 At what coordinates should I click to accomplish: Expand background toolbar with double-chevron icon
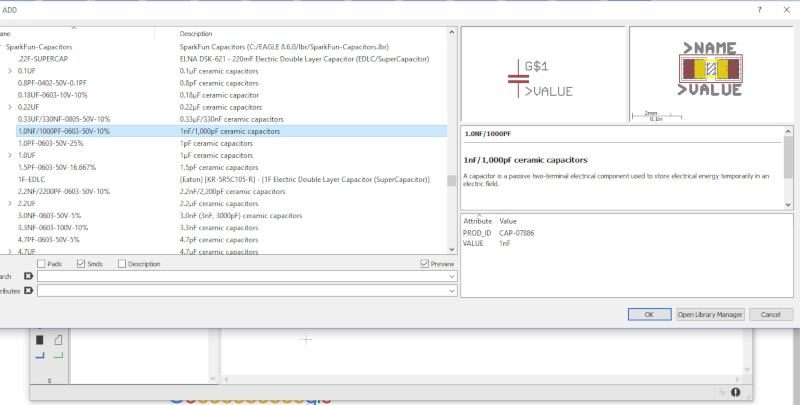click(x=49, y=381)
